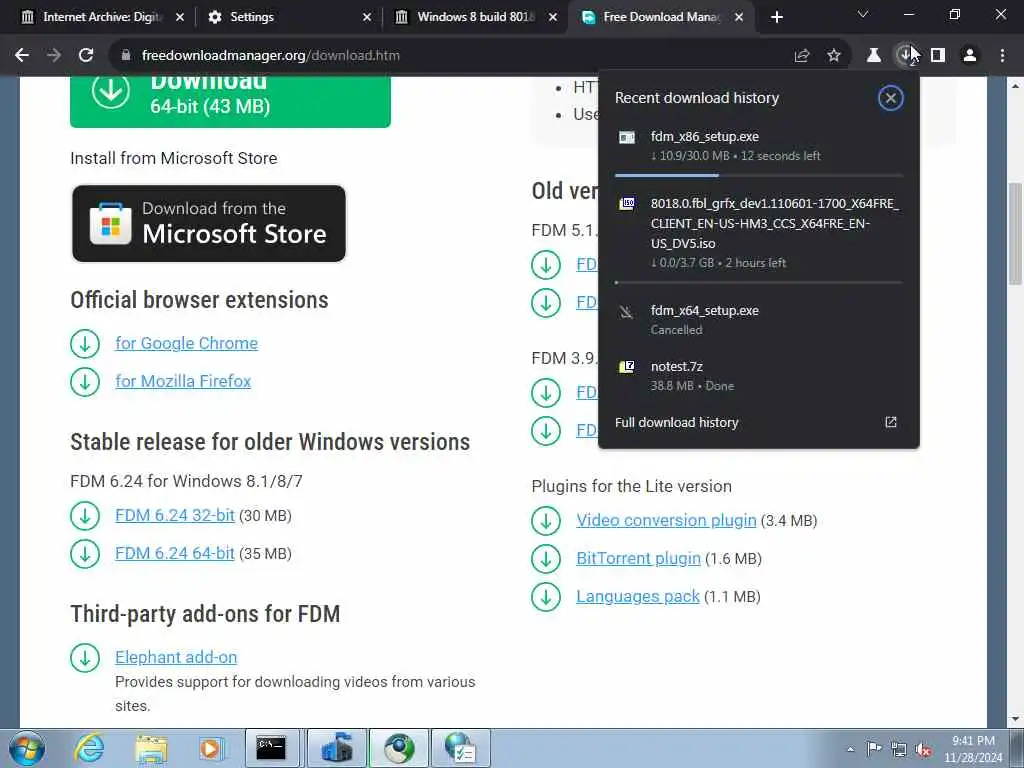Open the for Mozilla Firefox extension link
The width and height of the screenshot is (1024, 768).
(183, 381)
